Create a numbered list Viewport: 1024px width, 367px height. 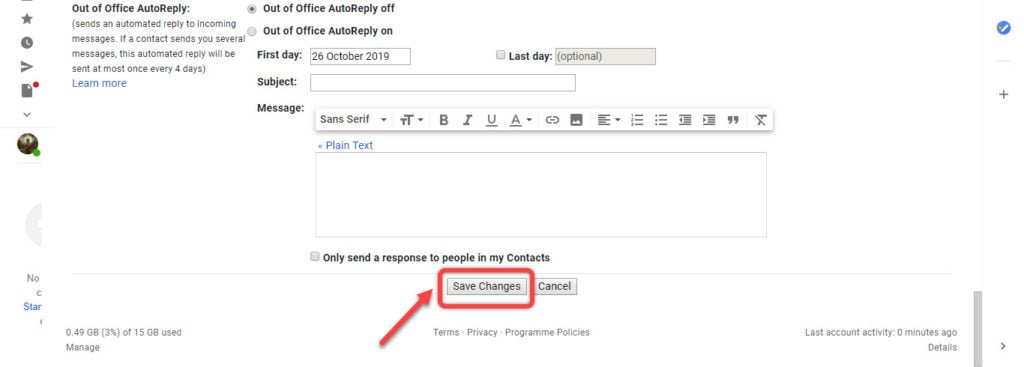[637, 120]
